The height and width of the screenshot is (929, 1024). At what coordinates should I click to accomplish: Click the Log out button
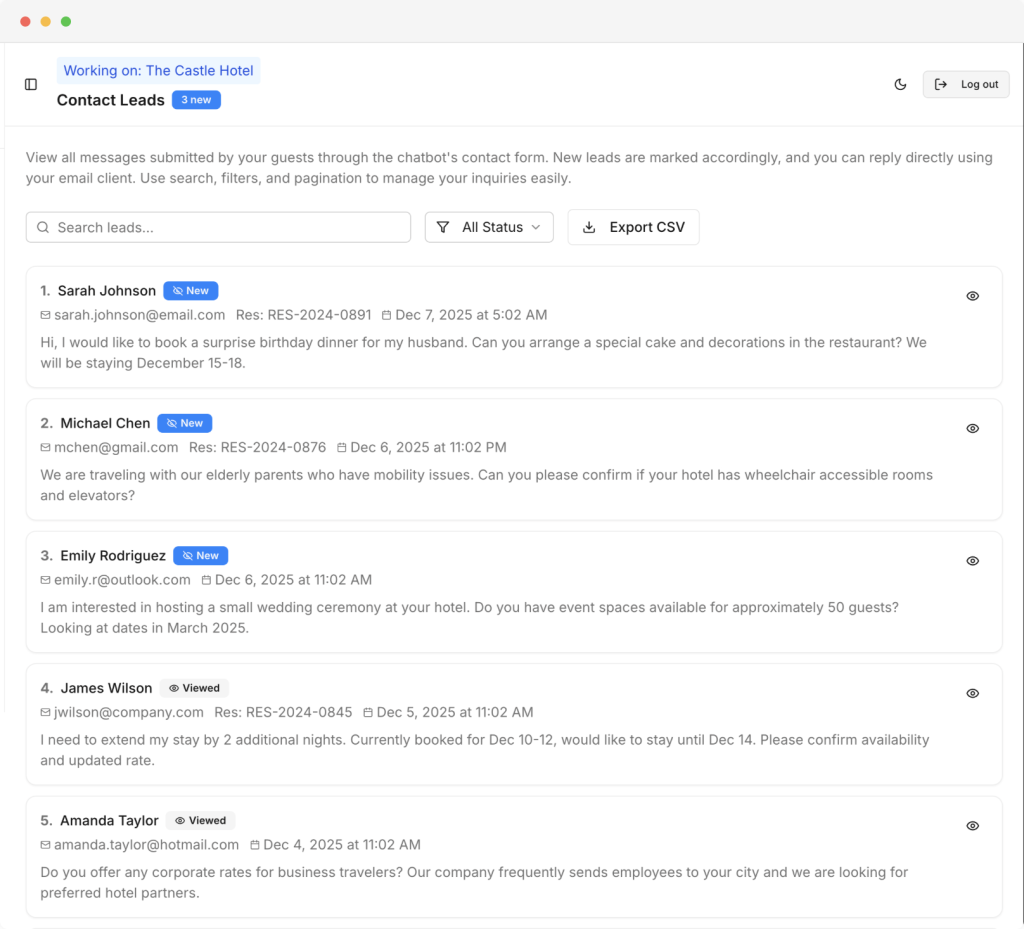tap(966, 85)
